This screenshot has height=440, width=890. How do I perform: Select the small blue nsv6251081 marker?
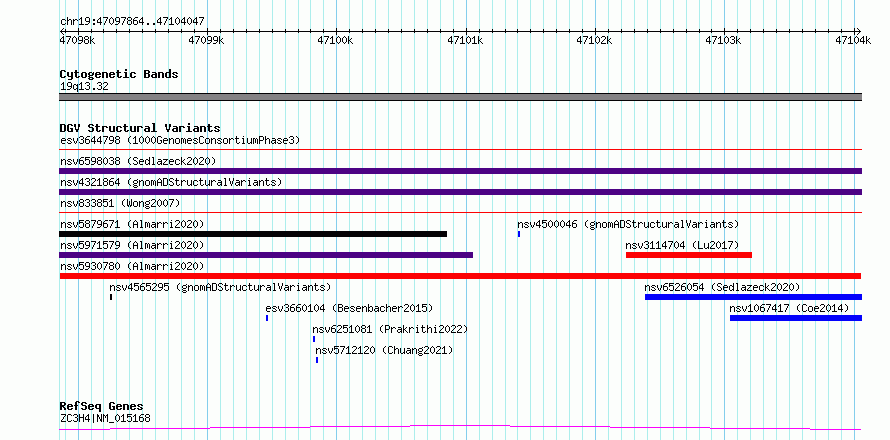313,339
